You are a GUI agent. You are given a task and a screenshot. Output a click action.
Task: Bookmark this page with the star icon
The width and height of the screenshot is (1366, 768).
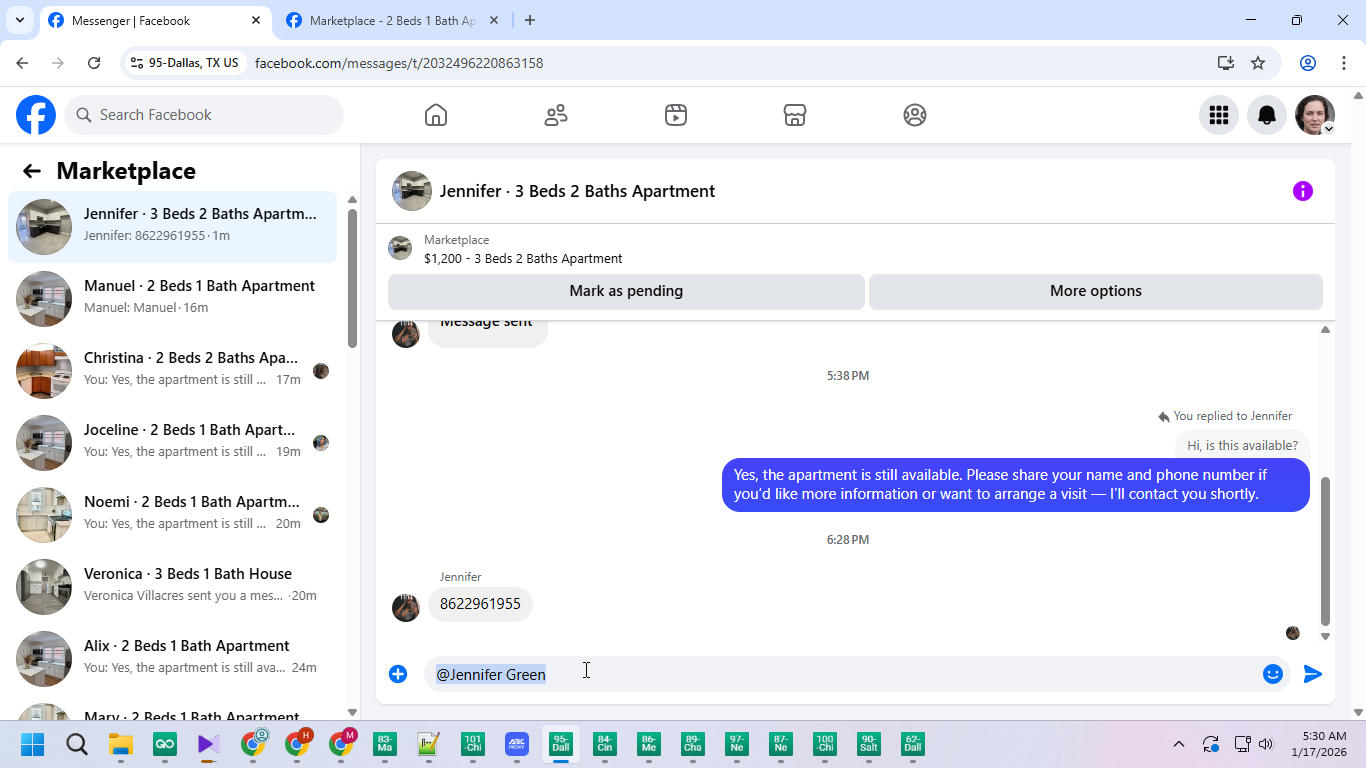[1258, 63]
